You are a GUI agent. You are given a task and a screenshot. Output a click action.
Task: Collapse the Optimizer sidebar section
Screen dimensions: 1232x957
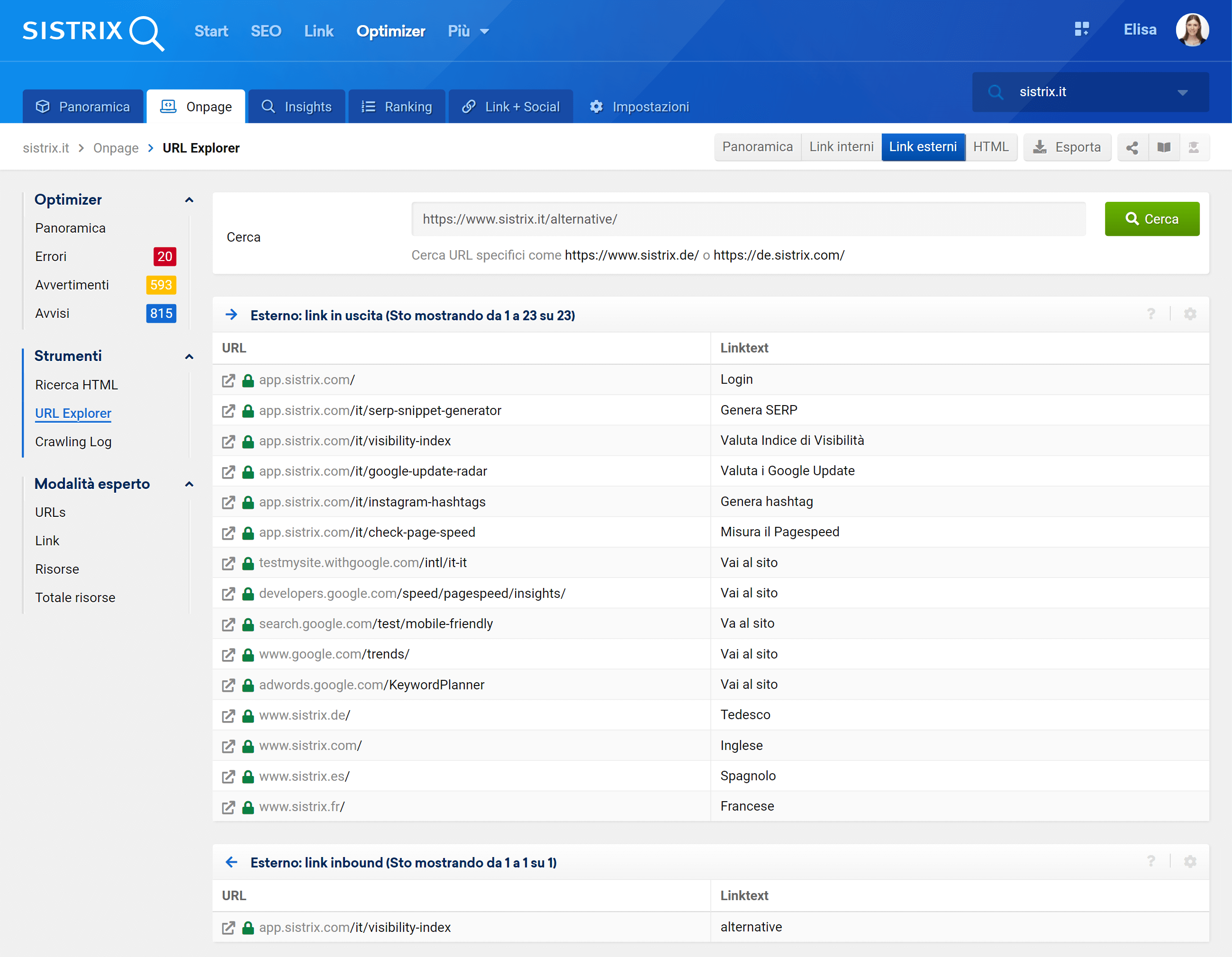(190, 200)
